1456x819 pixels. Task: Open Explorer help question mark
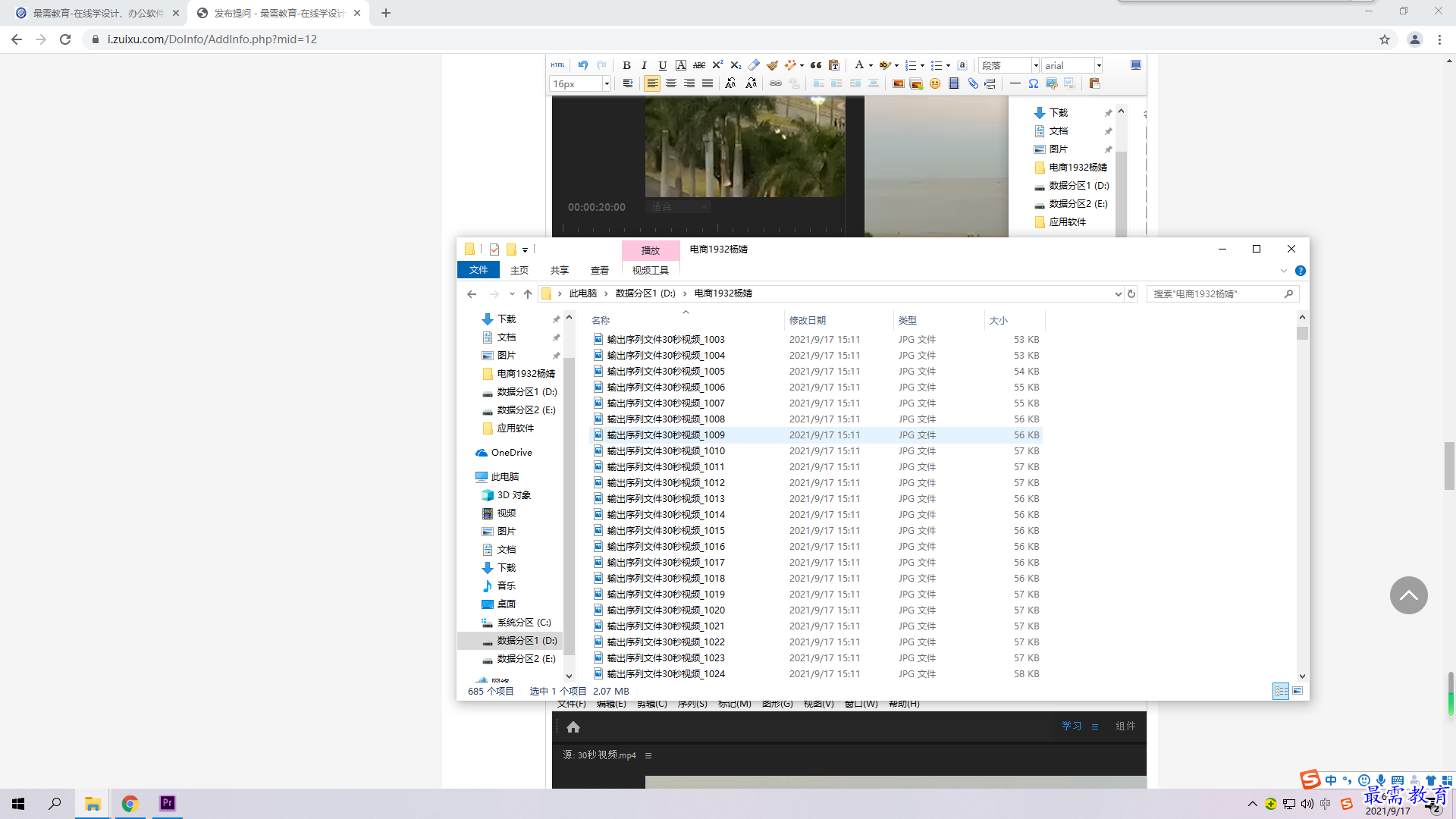point(1301,271)
